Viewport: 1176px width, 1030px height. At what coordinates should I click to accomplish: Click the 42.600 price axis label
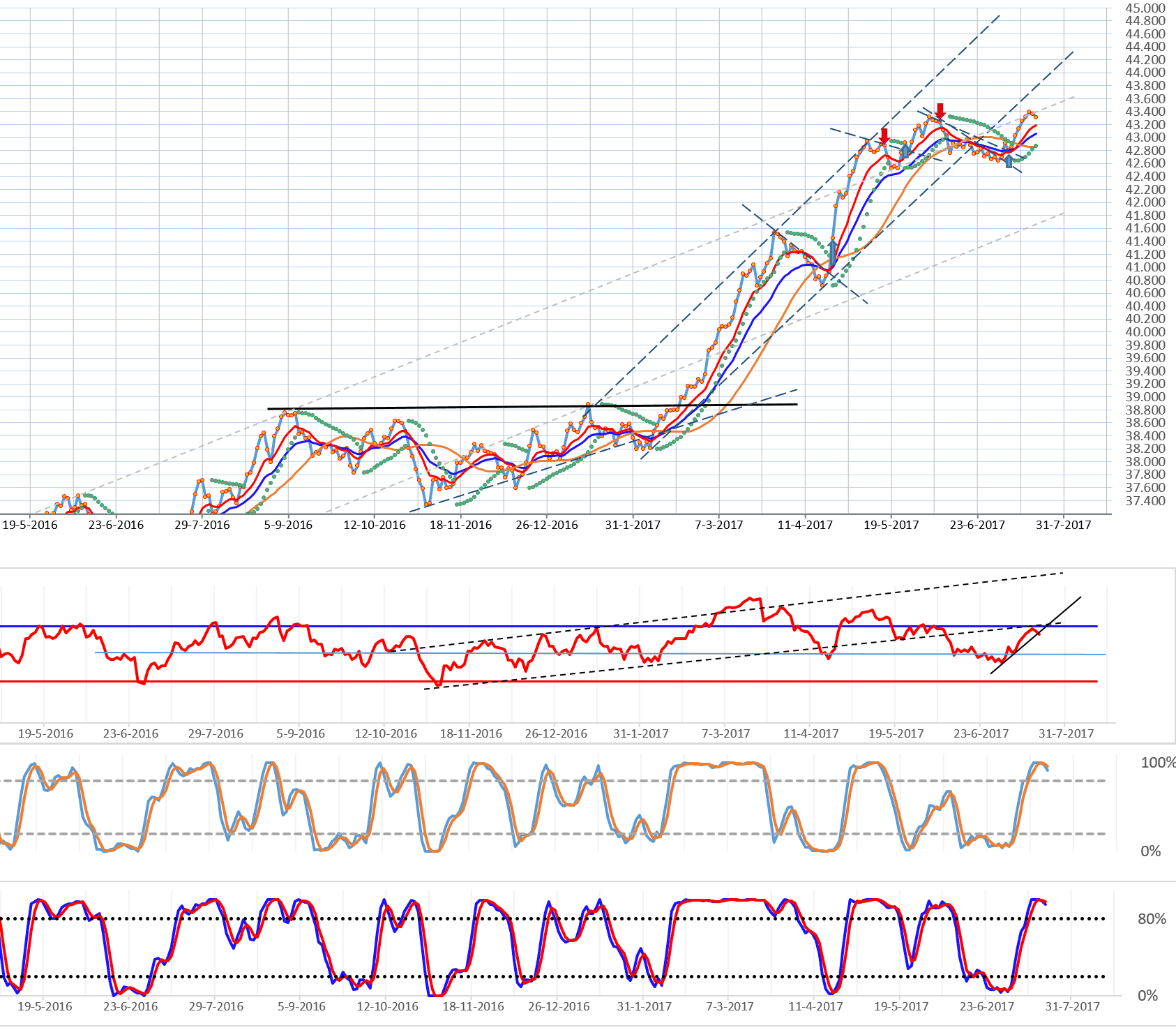[1145, 163]
